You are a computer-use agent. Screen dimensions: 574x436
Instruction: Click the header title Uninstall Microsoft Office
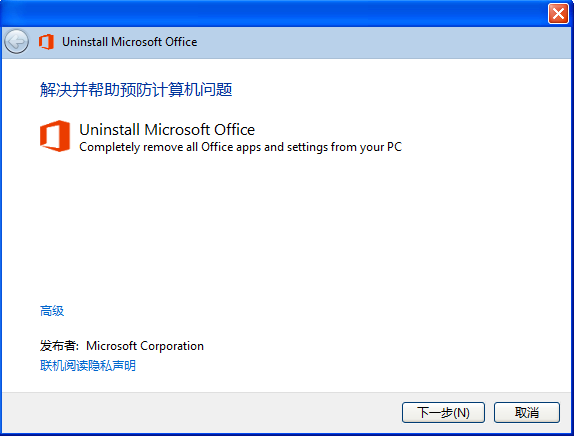tap(130, 42)
